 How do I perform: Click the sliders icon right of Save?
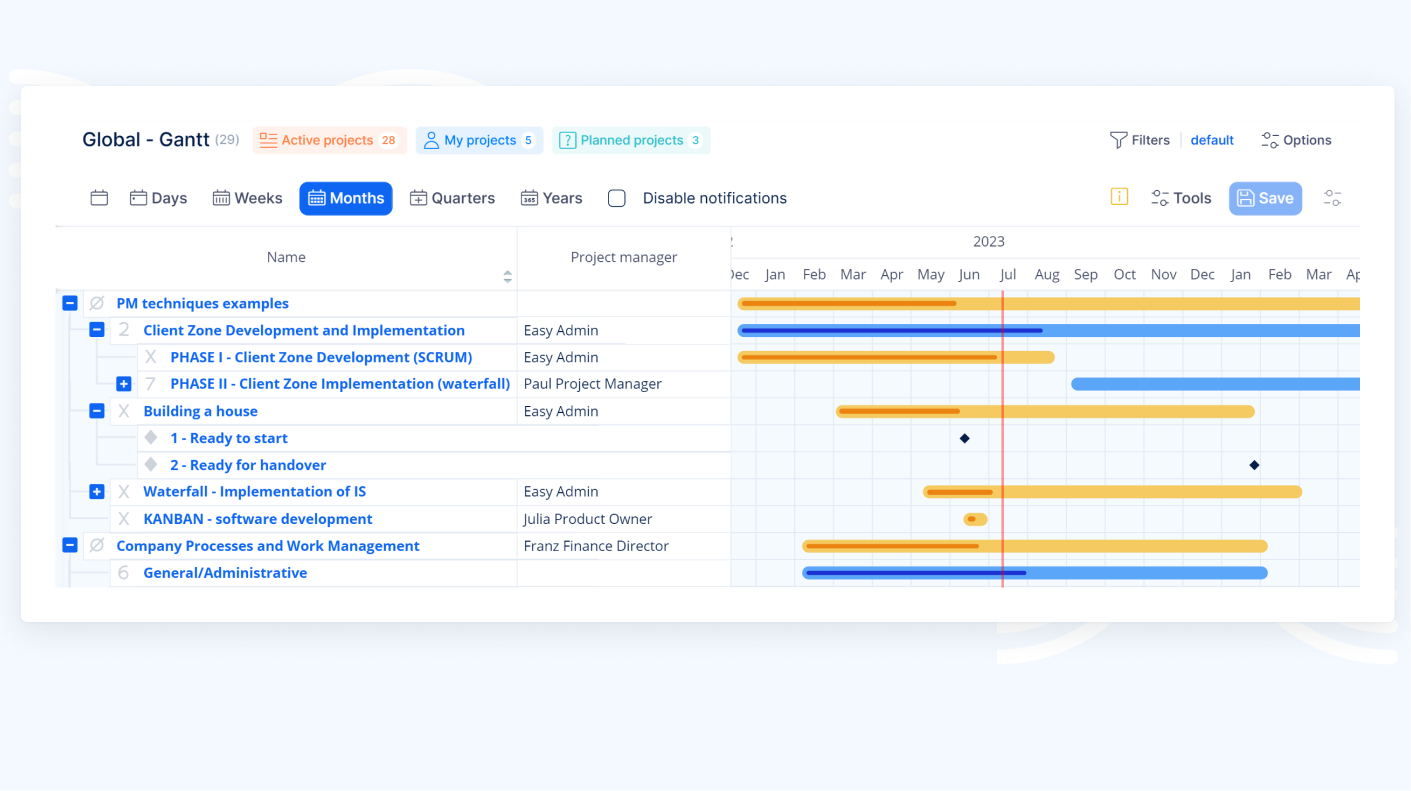tap(1332, 198)
